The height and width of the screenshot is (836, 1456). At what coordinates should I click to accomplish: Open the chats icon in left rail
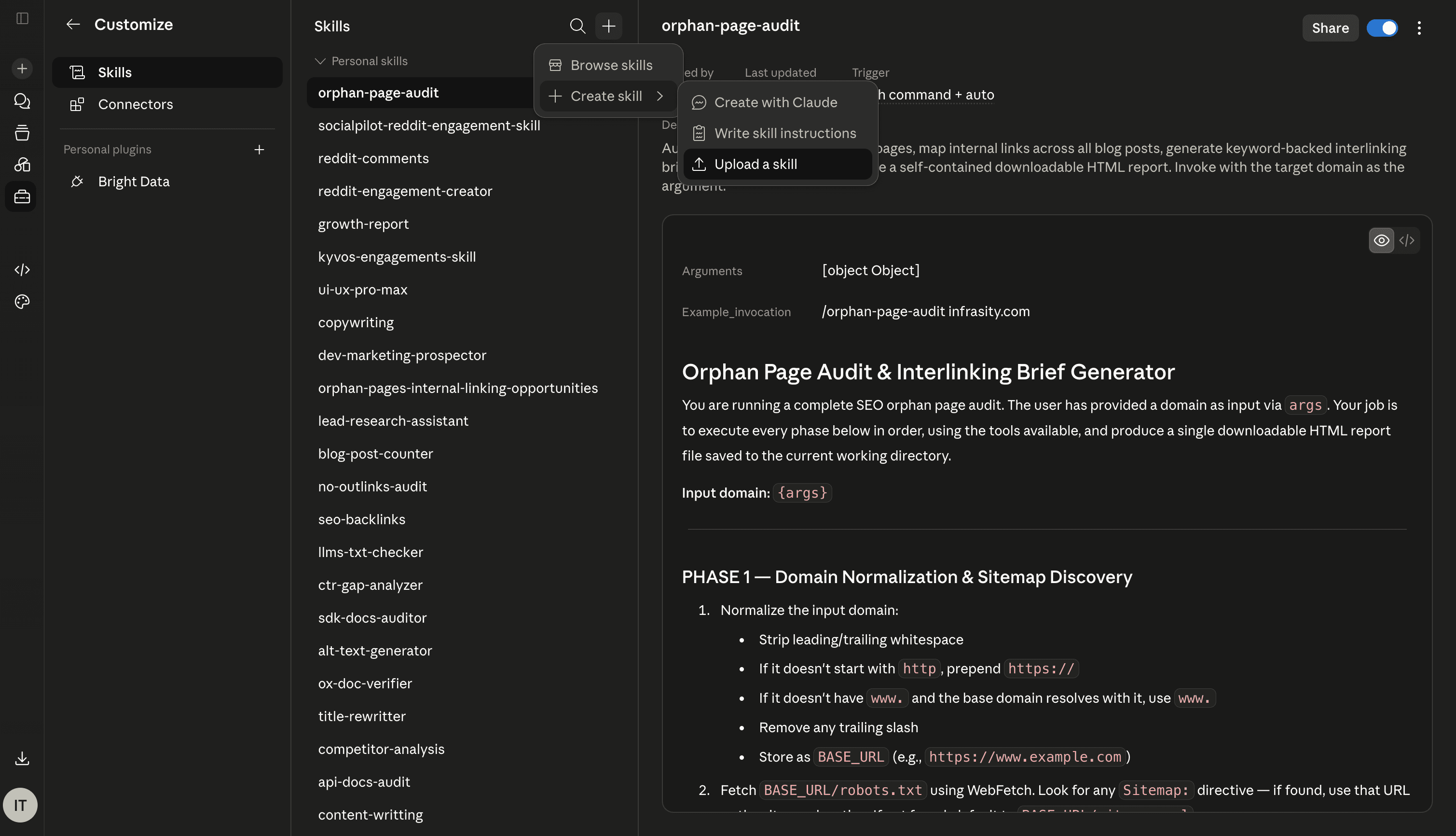pos(22,101)
